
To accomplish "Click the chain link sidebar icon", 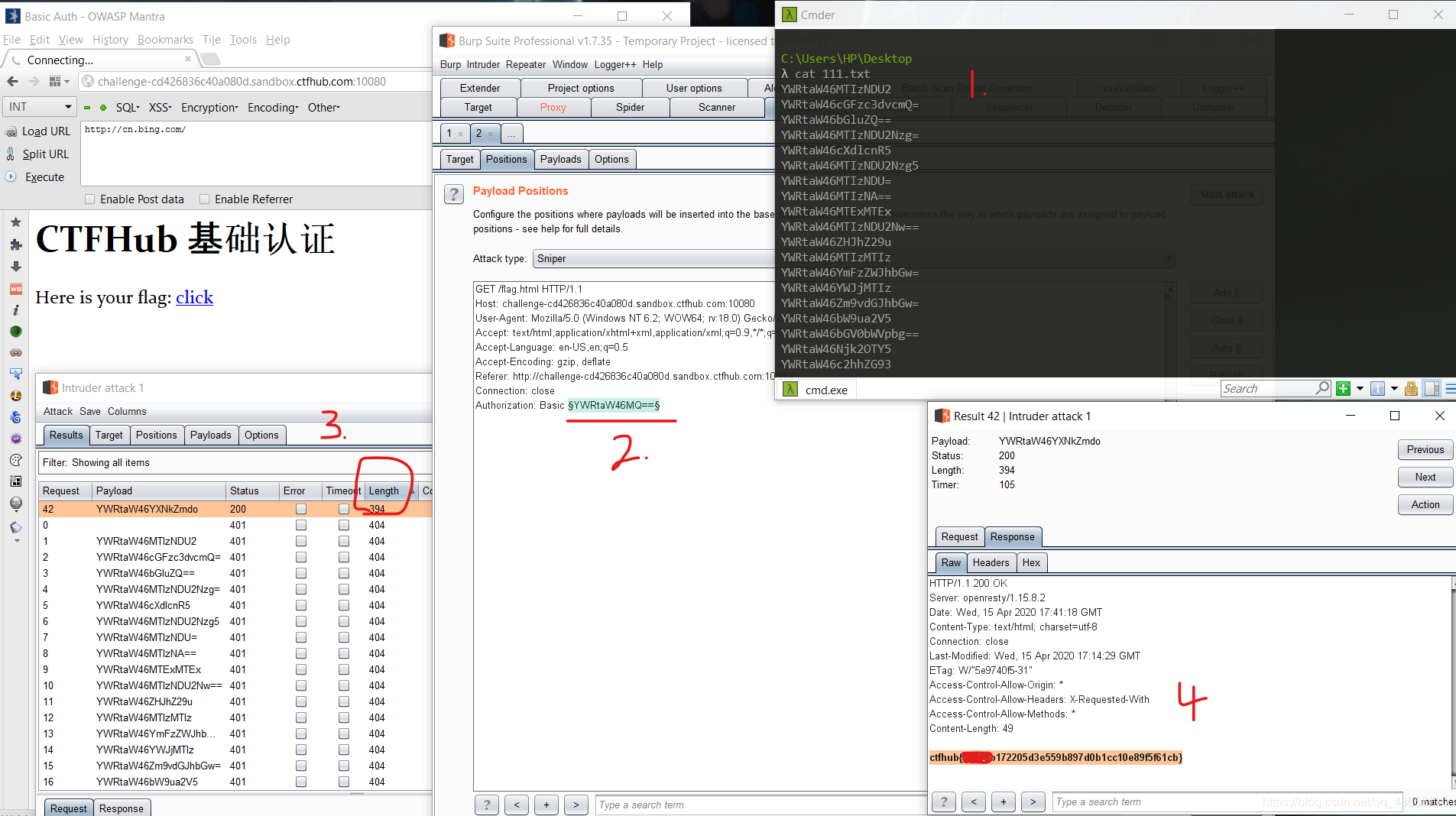I will click(15, 352).
